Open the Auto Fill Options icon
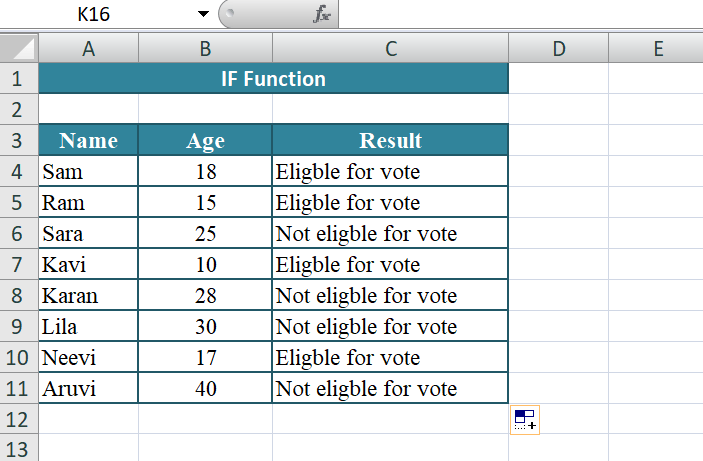The width and height of the screenshot is (703, 461). click(525, 420)
